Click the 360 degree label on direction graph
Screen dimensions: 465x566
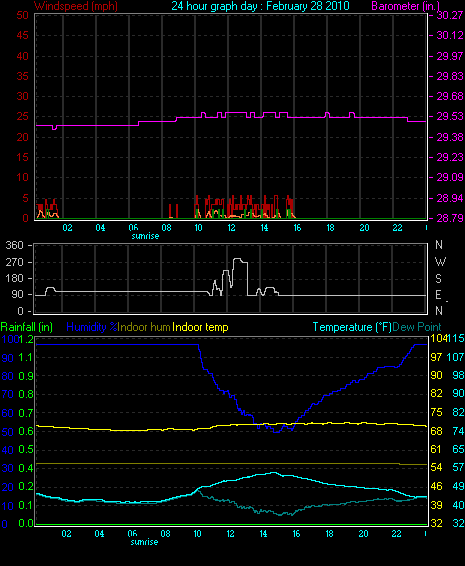coord(14,245)
